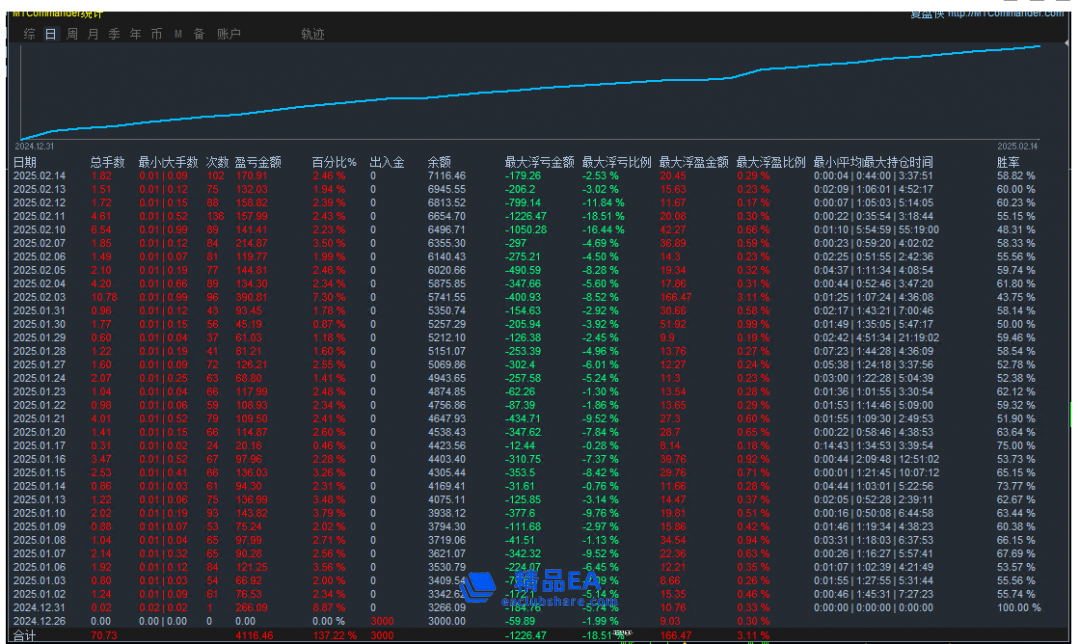Select the 2025.02.14 row
The width and height of the screenshot is (1079, 644).
tap(39, 176)
